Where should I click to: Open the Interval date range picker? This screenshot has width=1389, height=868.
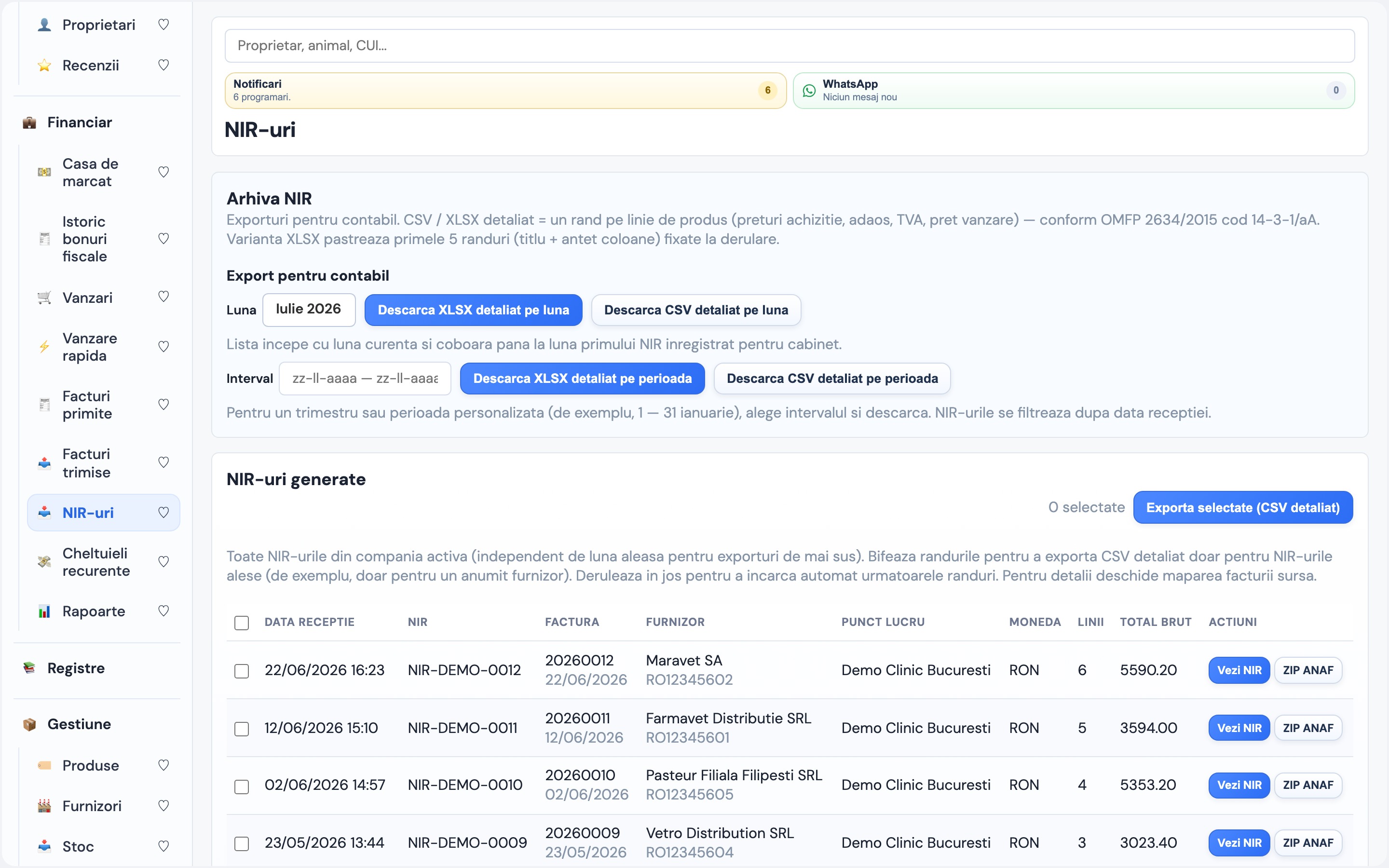[x=365, y=379]
